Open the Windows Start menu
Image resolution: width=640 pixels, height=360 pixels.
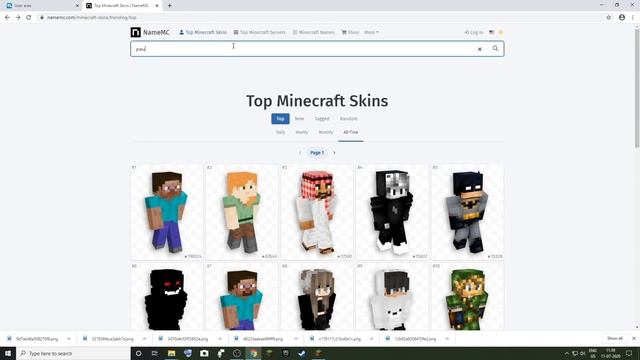[x=8, y=353]
